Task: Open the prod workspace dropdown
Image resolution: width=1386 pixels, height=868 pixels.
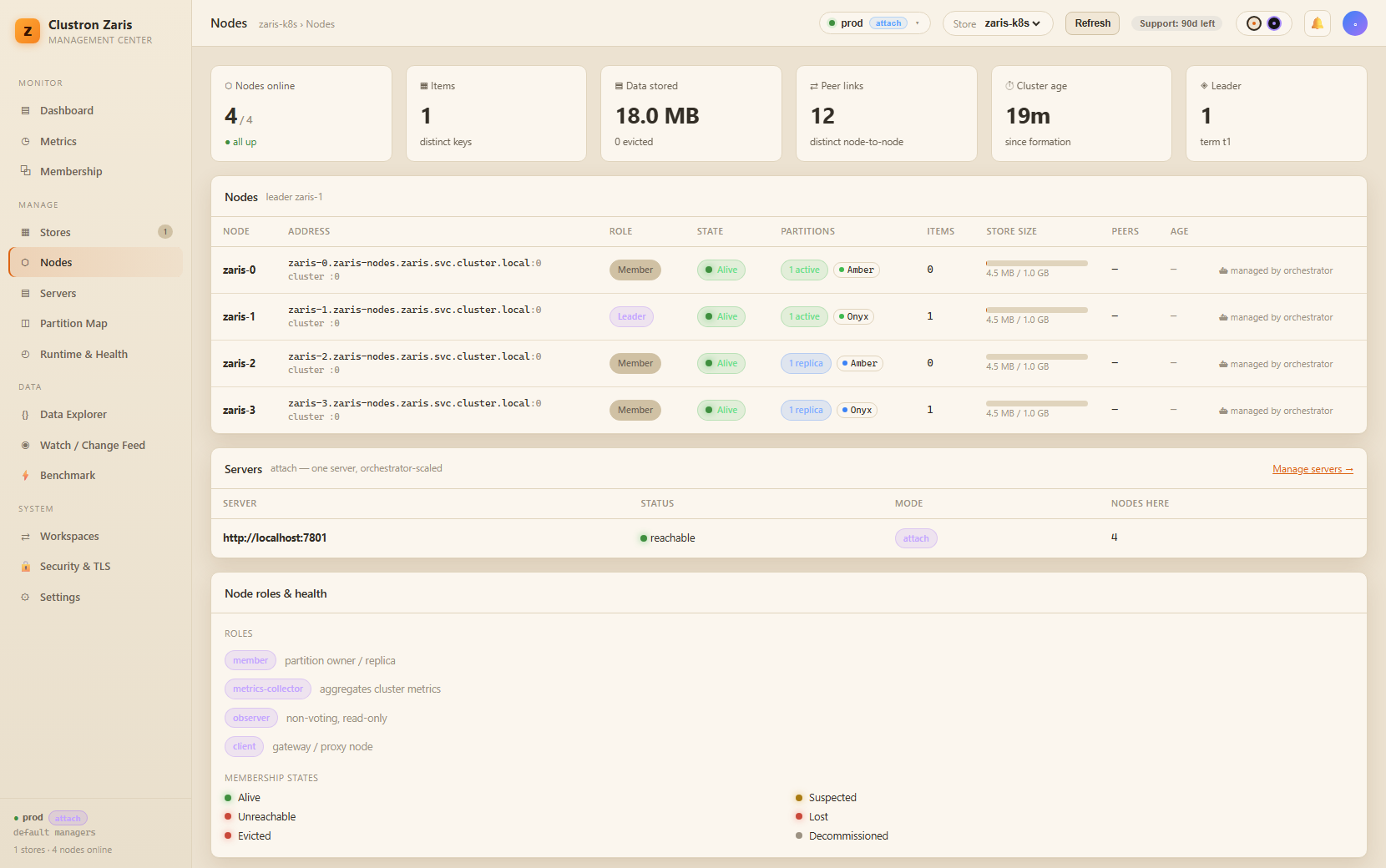Action: point(874,23)
